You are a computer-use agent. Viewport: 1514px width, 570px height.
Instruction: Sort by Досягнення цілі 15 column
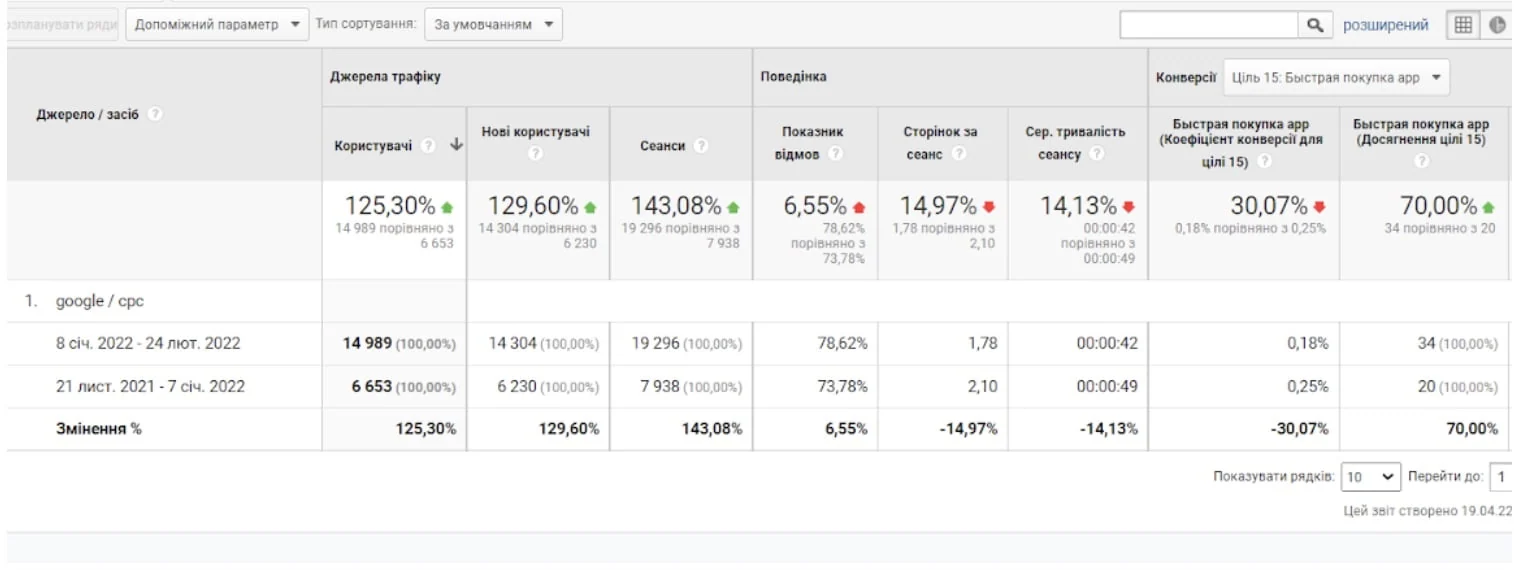point(1421,131)
